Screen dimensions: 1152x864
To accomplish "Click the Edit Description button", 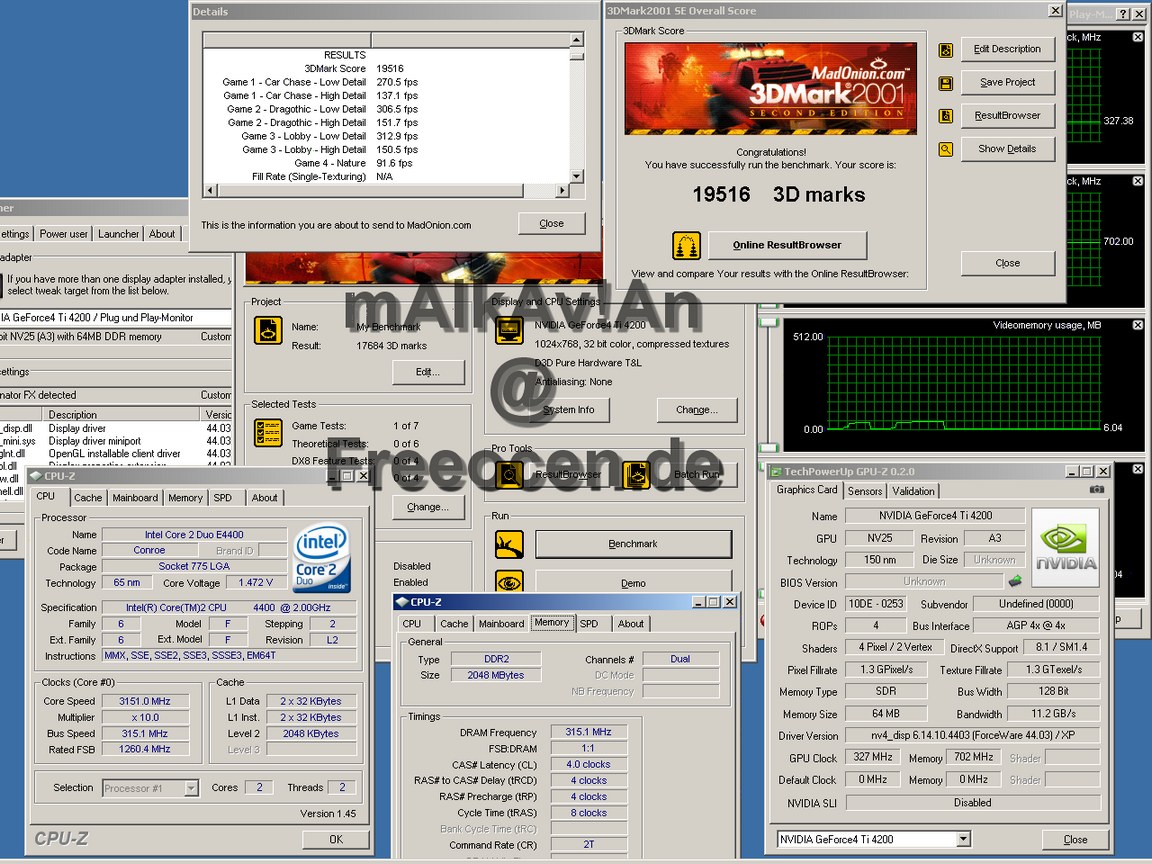I will point(1007,49).
